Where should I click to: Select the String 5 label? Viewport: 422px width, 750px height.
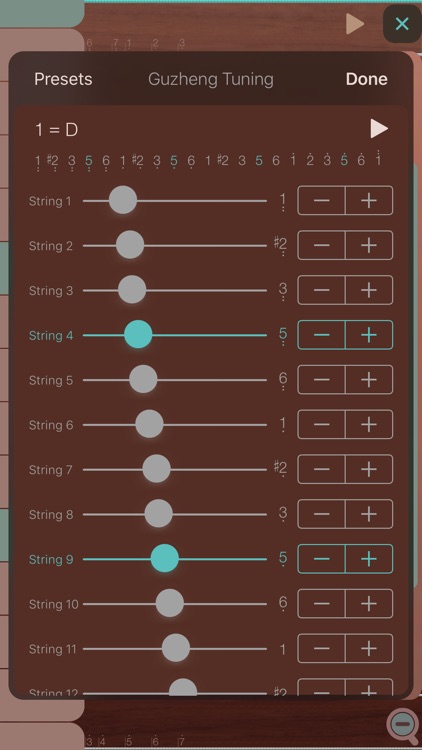click(x=51, y=380)
